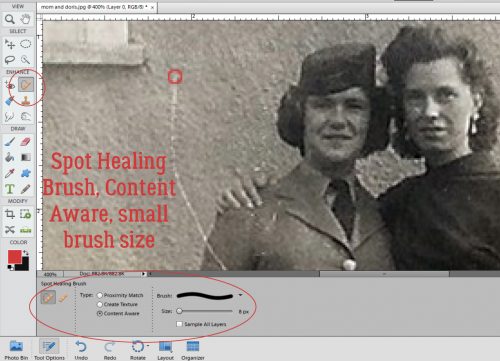
Task: Click the Undo button
Action: pyautogui.click(x=81, y=350)
